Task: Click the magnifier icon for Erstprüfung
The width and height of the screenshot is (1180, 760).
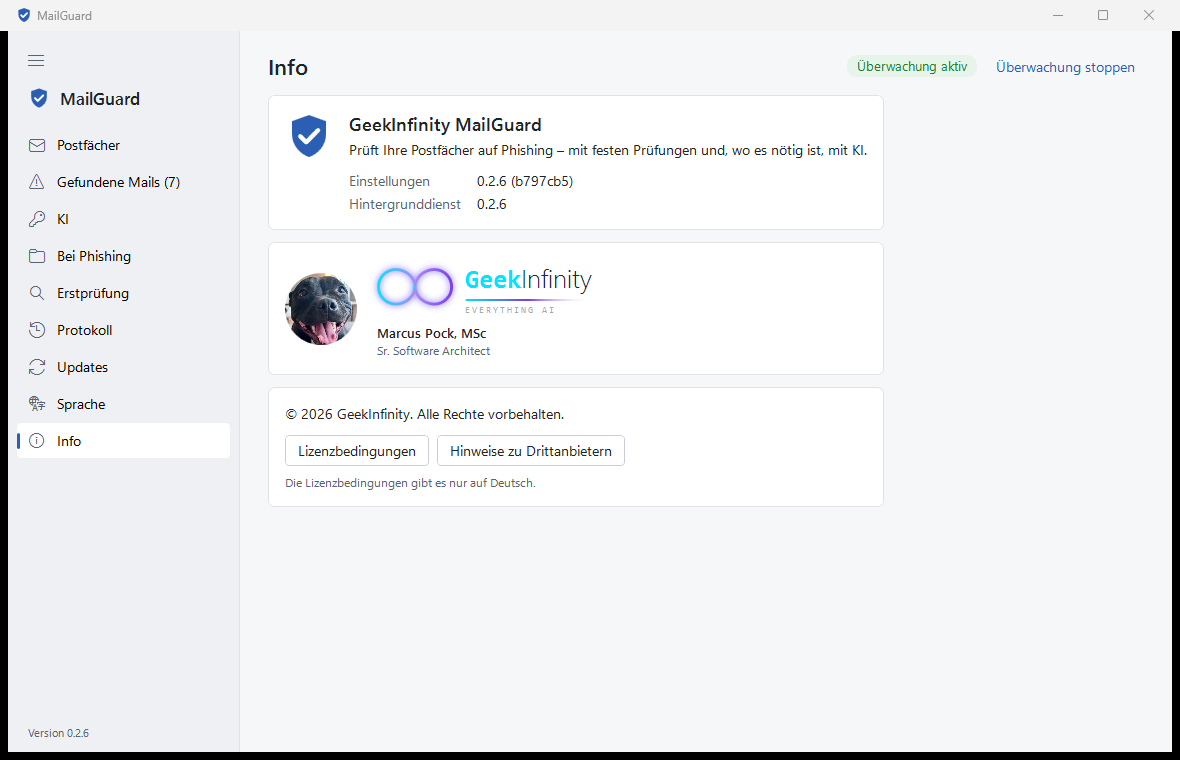Action: (37, 293)
